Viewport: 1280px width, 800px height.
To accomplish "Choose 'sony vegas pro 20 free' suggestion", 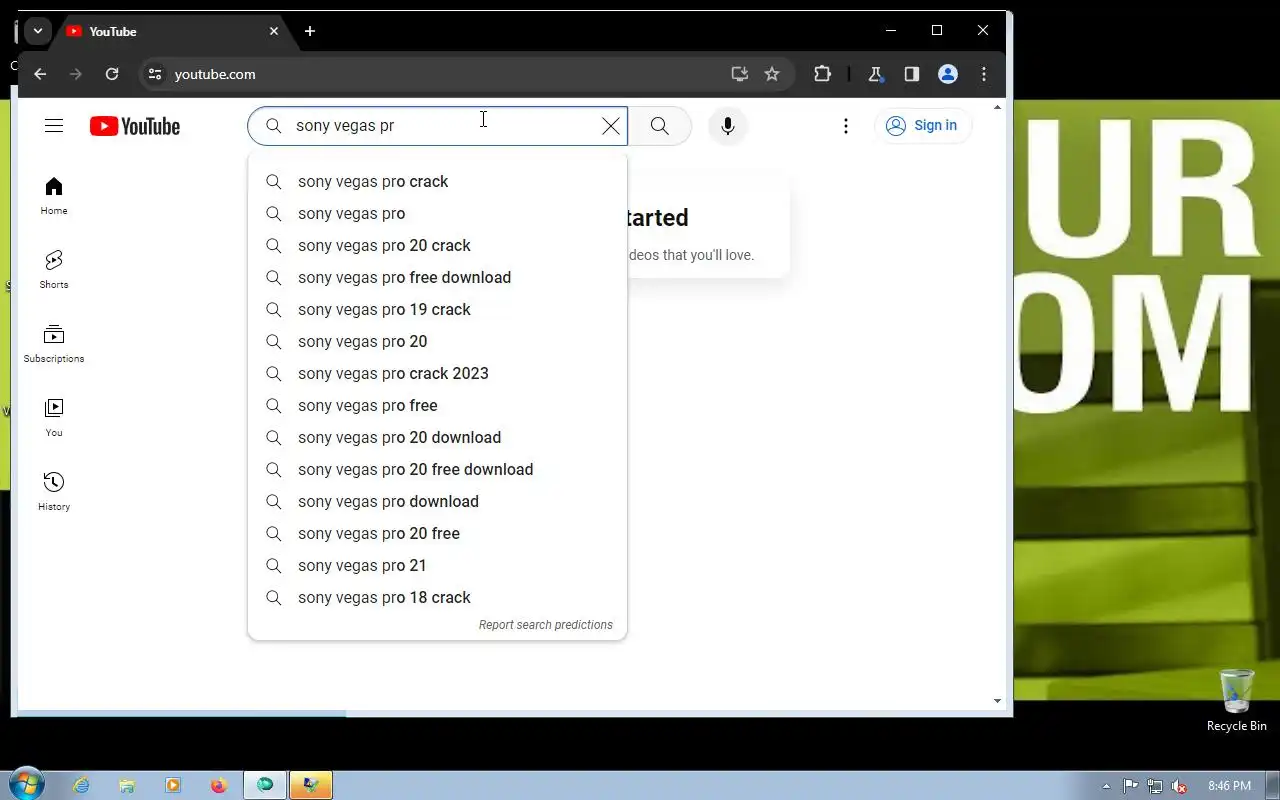I will pyautogui.click(x=437, y=533).
